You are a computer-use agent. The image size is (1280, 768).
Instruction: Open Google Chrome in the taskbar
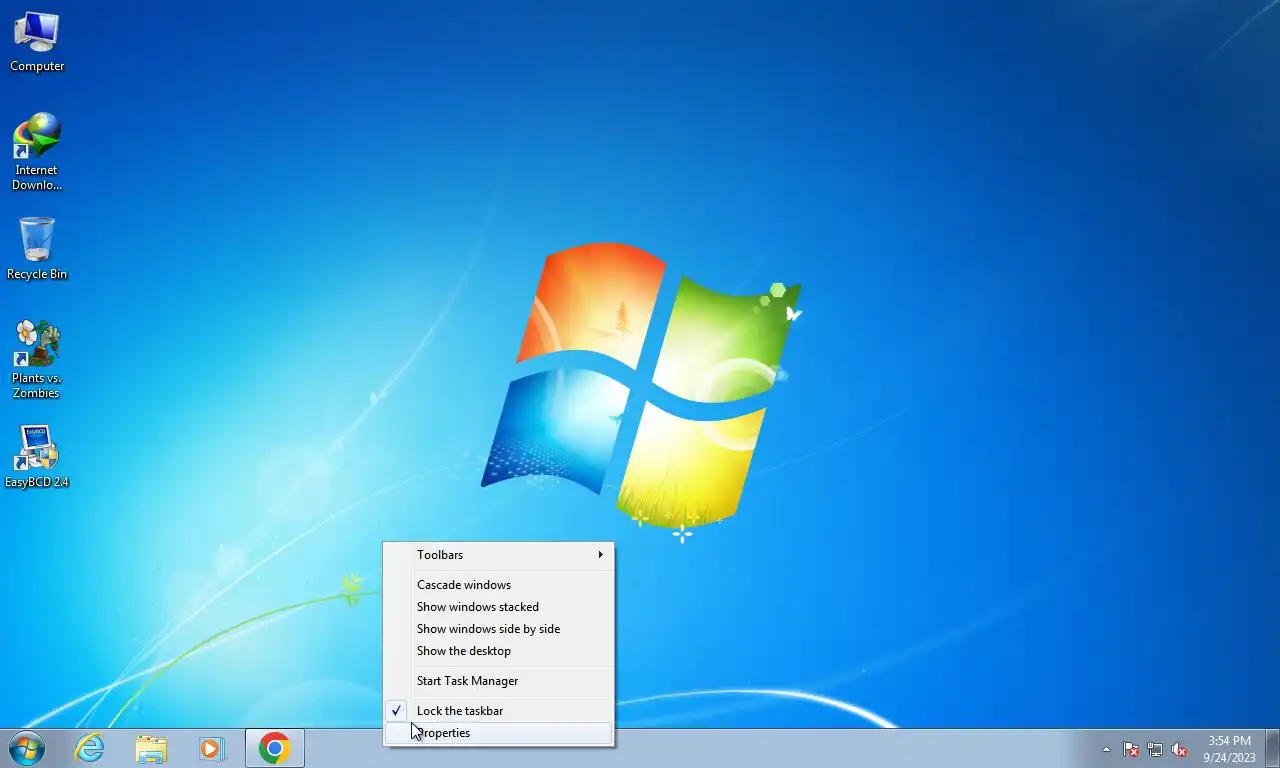coord(274,748)
